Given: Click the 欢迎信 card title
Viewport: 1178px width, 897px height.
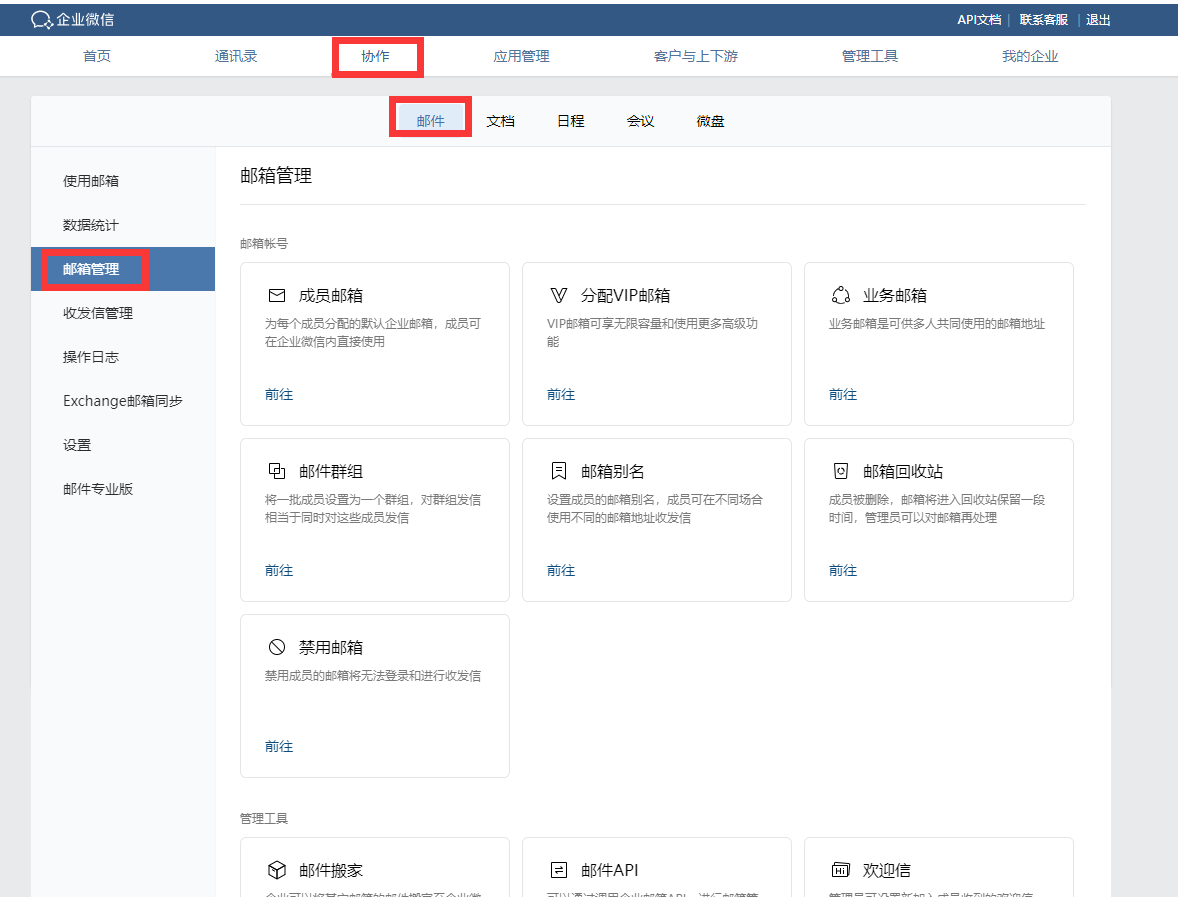Looking at the screenshot, I should point(887,870).
